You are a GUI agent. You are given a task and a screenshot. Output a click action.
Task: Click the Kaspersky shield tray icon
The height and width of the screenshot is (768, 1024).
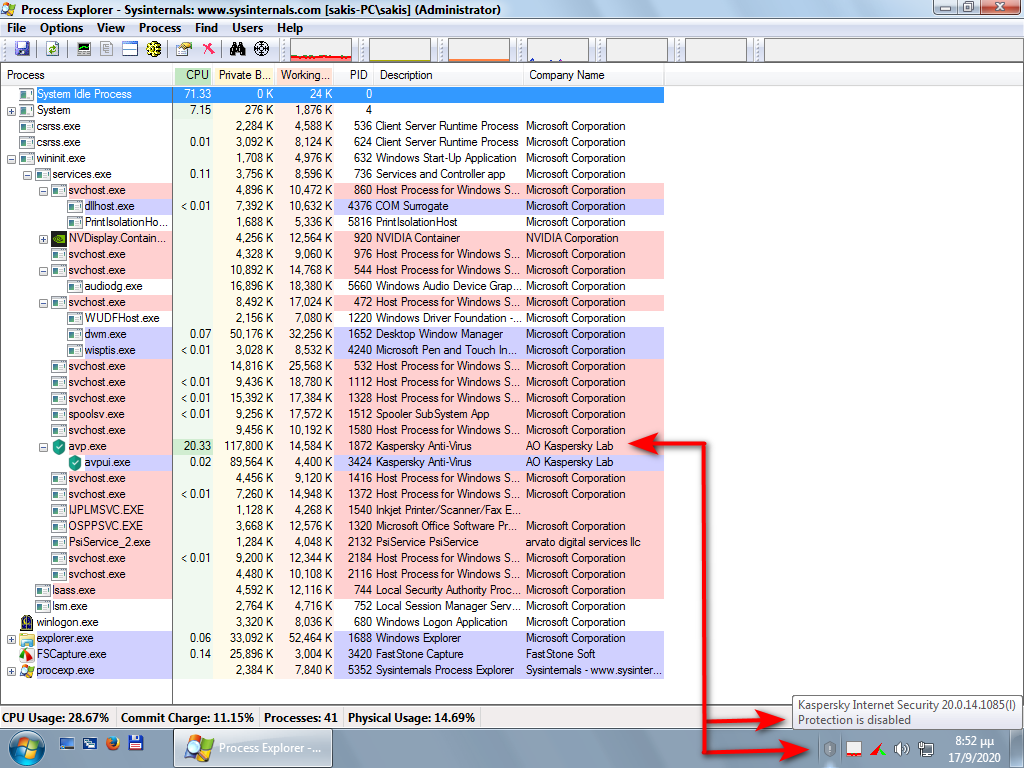click(829, 748)
